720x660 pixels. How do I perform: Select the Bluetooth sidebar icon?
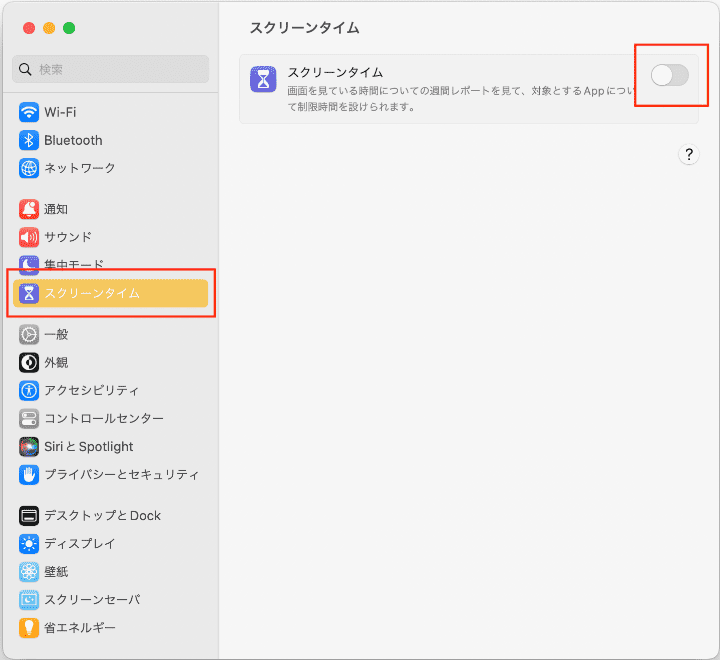(29, 140)
